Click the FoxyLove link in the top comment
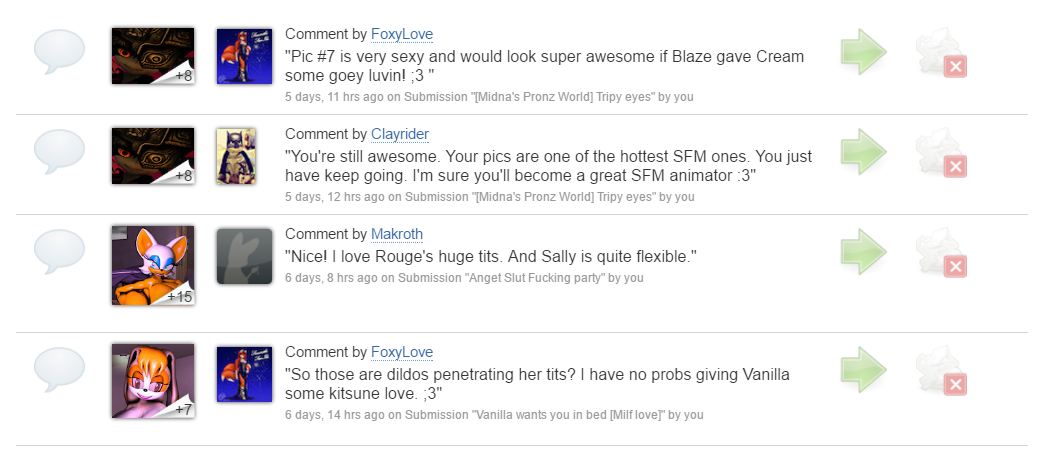 [x=401, y=34]
